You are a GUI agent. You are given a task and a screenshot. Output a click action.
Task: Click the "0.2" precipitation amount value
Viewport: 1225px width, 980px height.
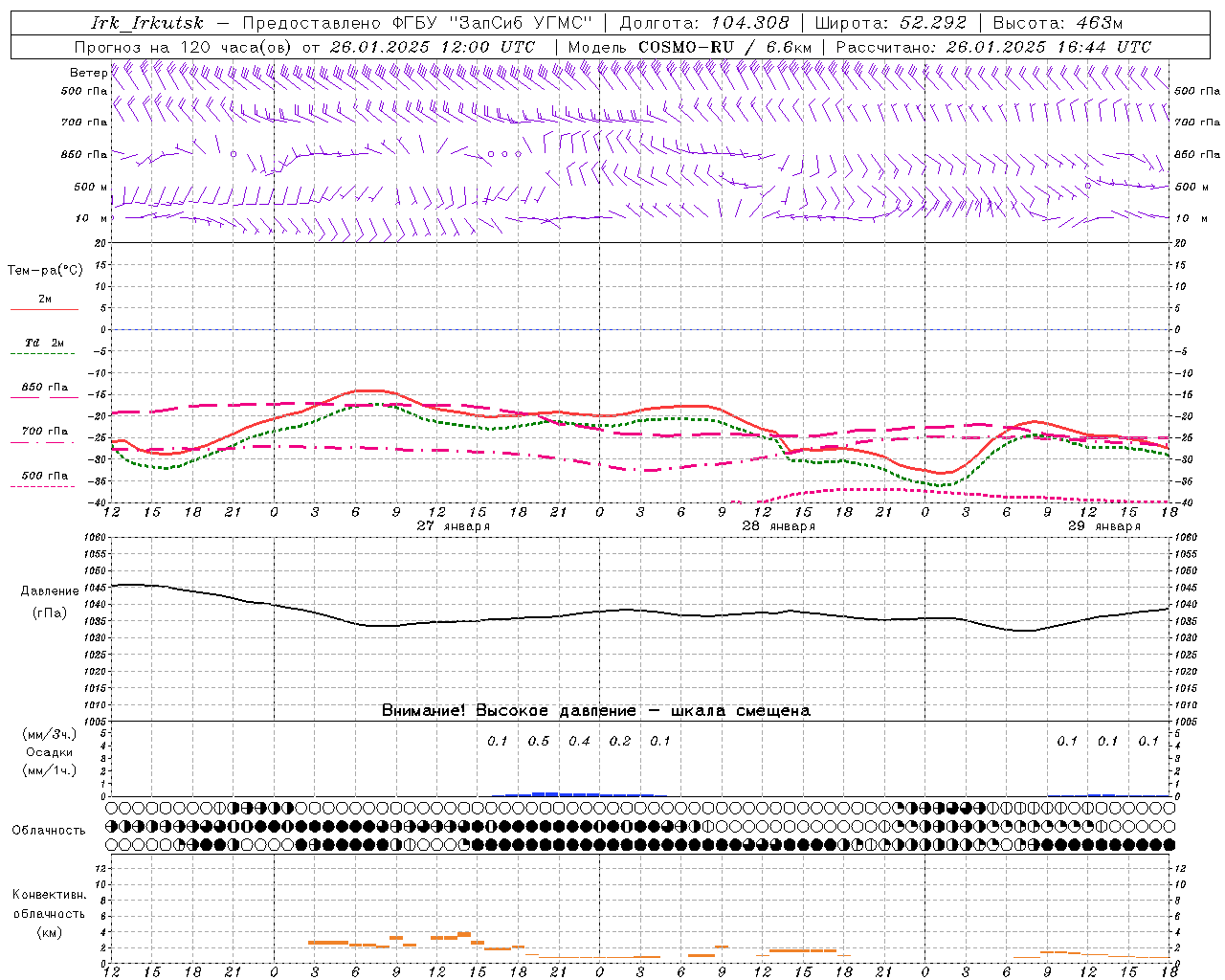click(620, 741)
